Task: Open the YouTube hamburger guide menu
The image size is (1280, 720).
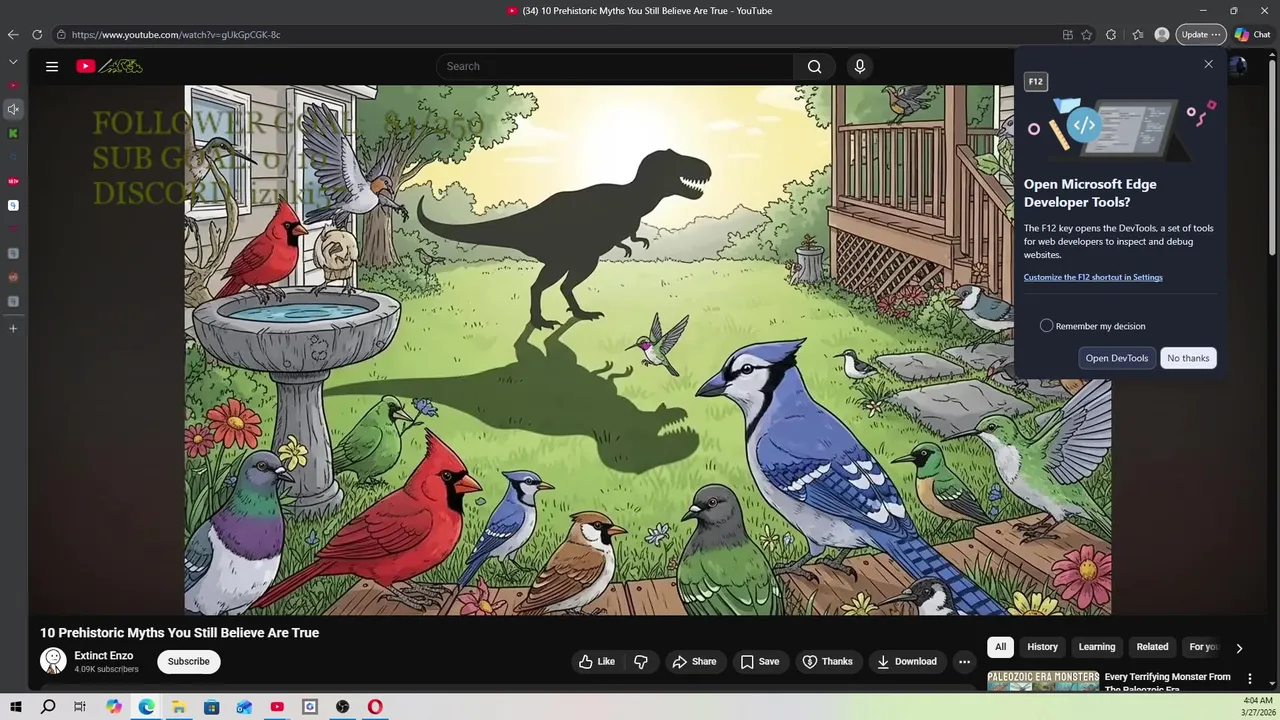Action: (52, 66)
